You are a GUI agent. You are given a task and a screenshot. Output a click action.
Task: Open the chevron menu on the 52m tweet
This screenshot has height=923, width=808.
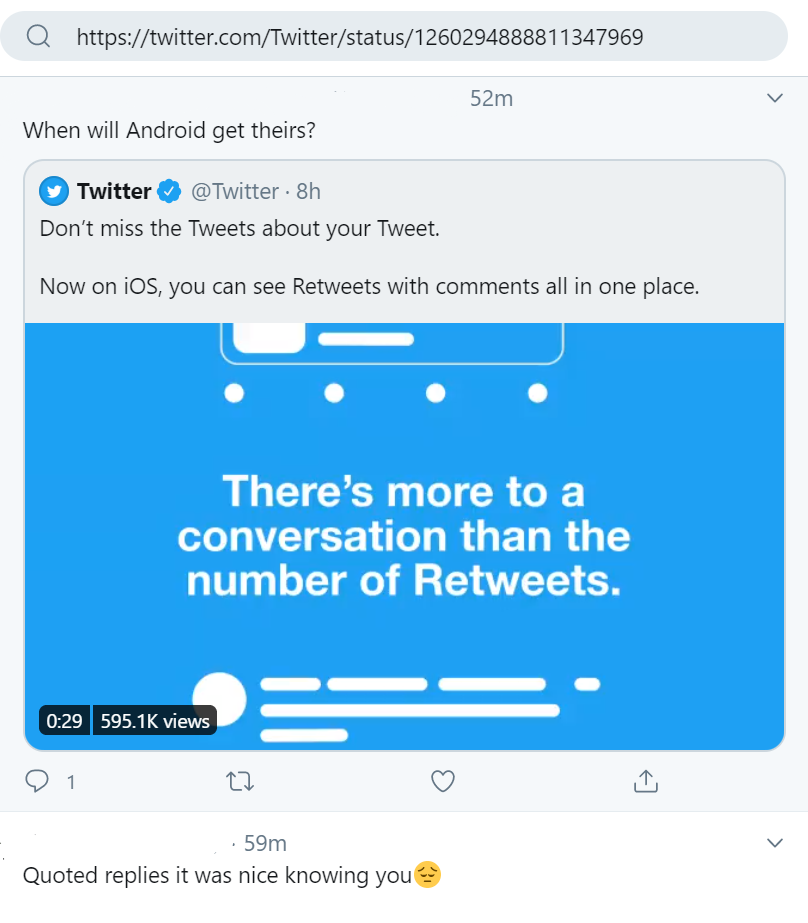tap(774, 98)
